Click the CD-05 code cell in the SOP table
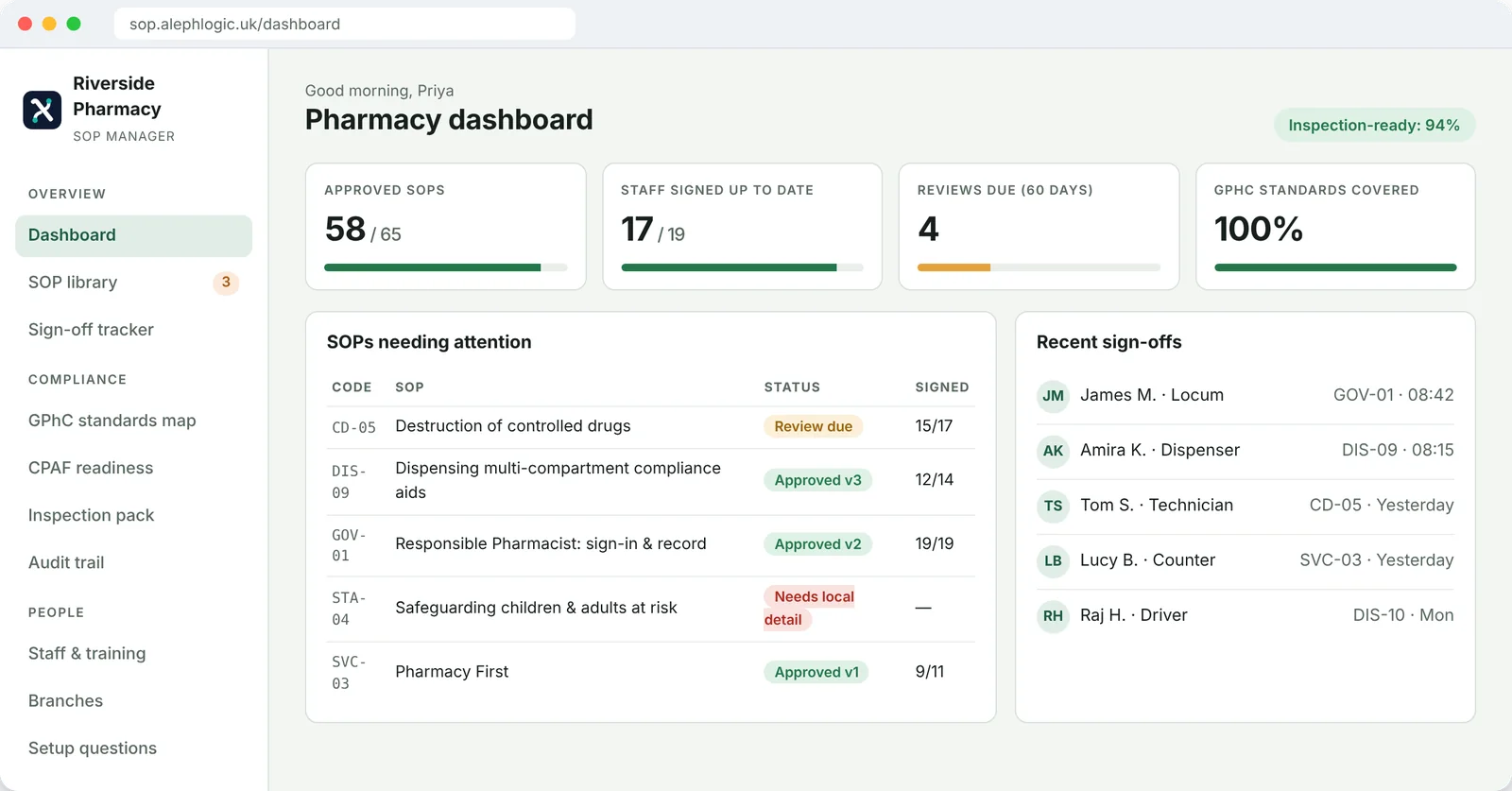1512x791 pixels. pyautogui.click(x=353, y=427)
